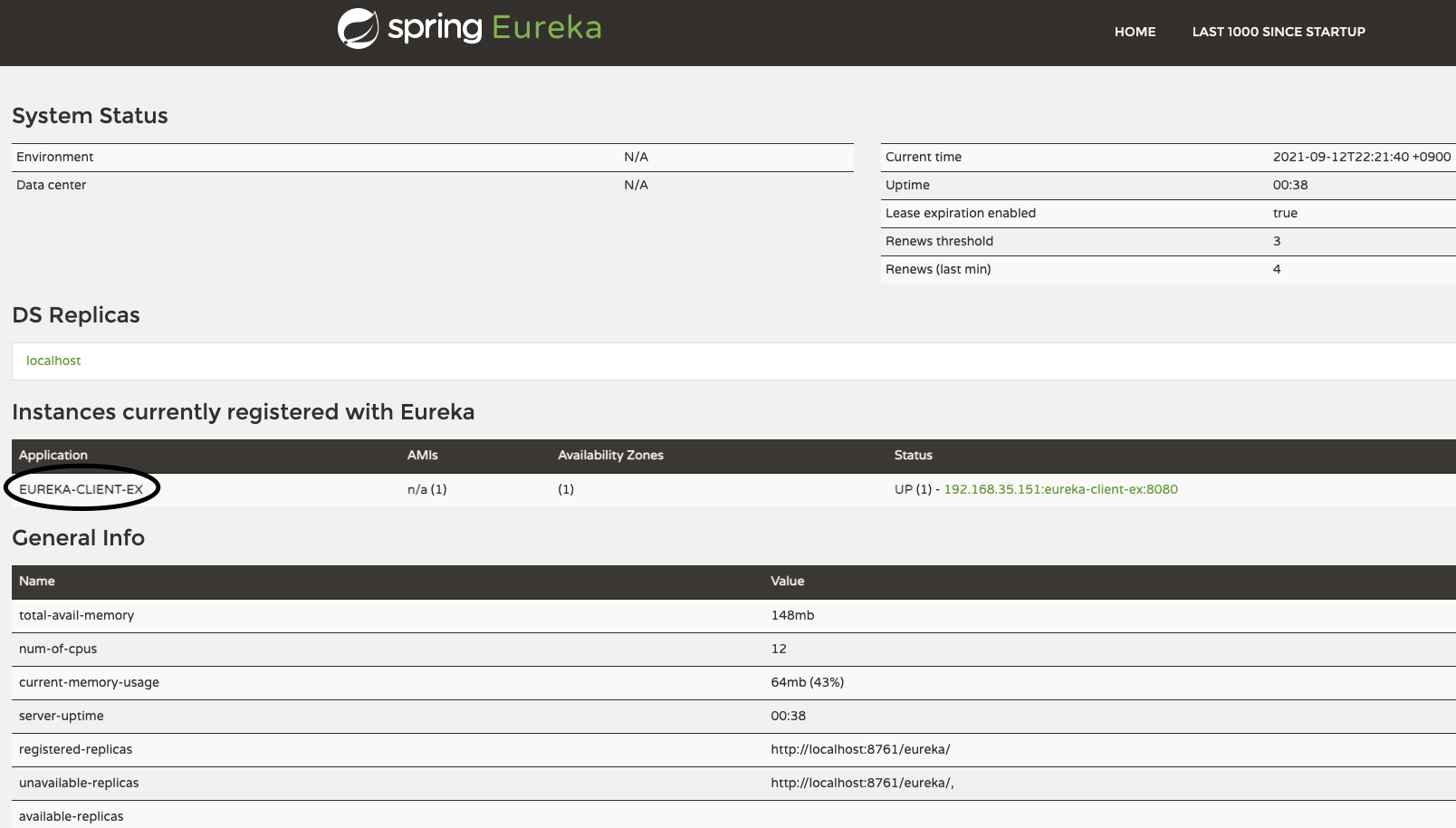Viewport: 1456px width, 828px height.
Task: Click the Application column header
Action: click(x=53, y=456)
